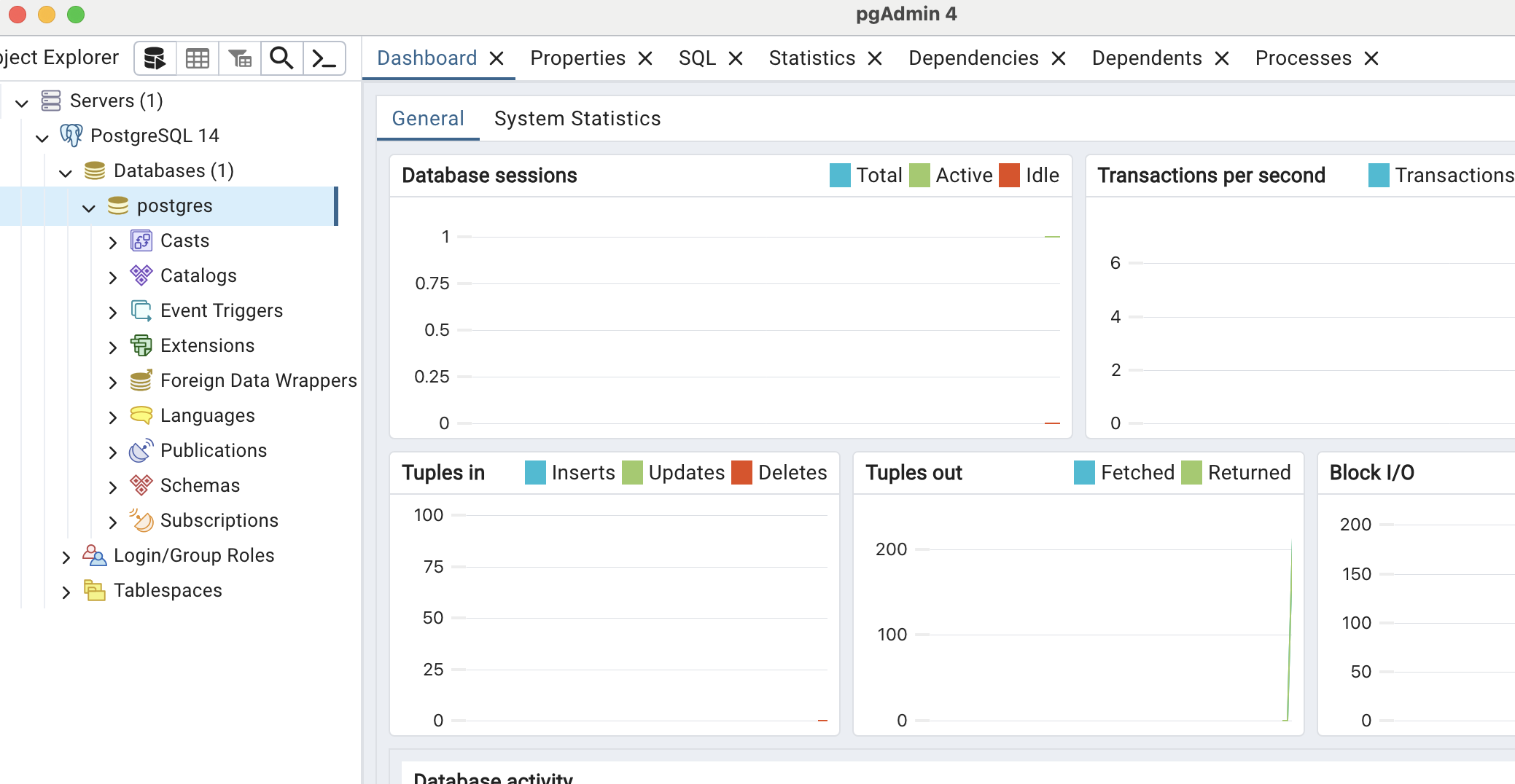The height and width of the screenshot is (784, 1515).
Task: Click the View Data table grid icon
Action: tap(198, 58)
